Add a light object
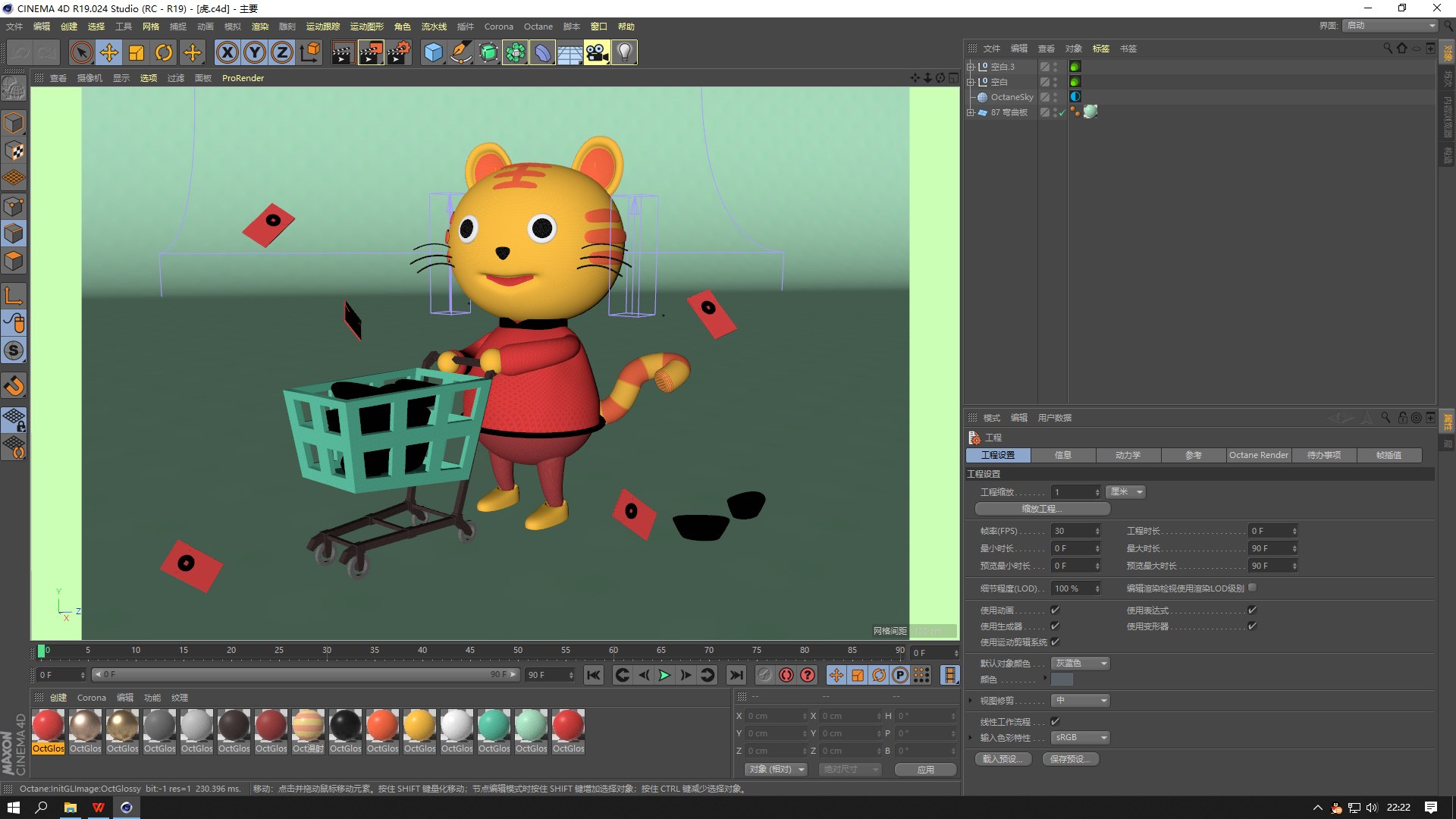Screen dimensions: 1456x819 [624, 52]
